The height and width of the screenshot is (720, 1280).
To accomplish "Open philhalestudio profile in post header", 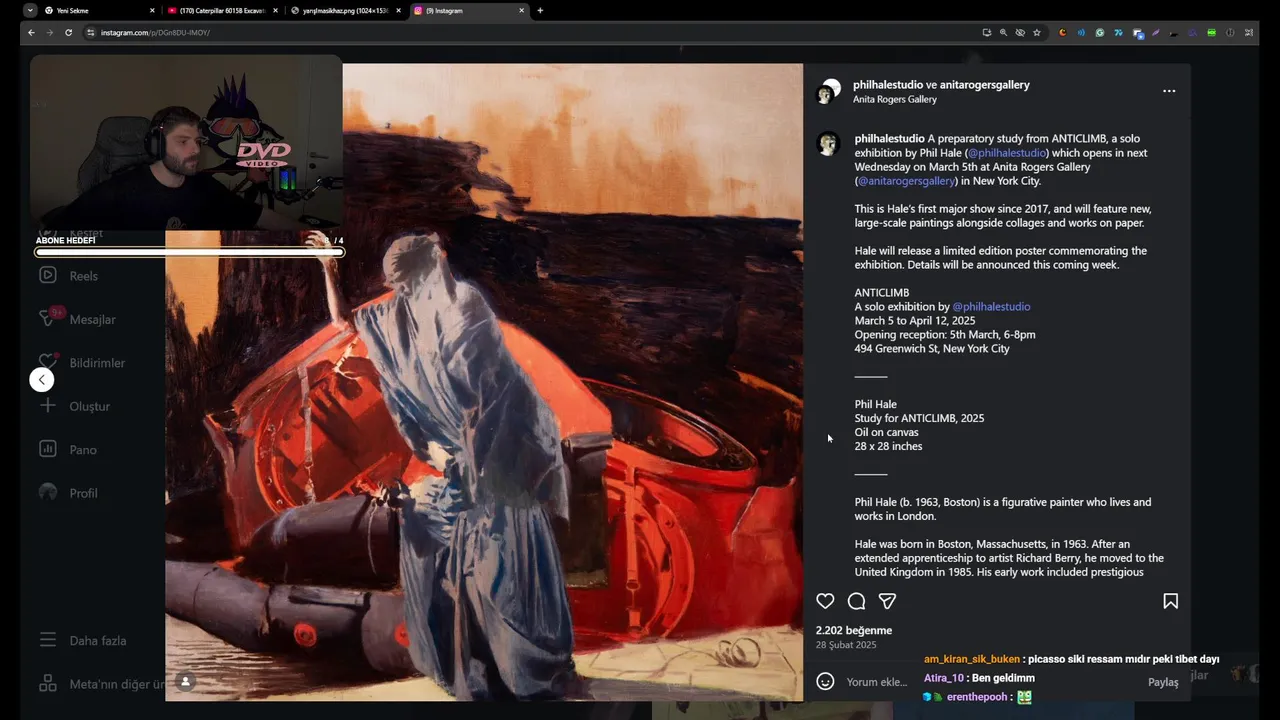I will click(887, 85).
